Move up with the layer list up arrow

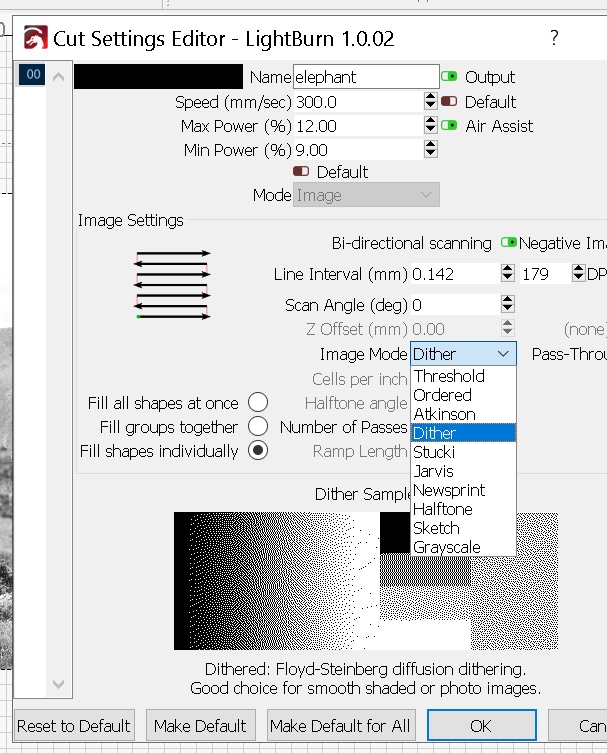59,76
